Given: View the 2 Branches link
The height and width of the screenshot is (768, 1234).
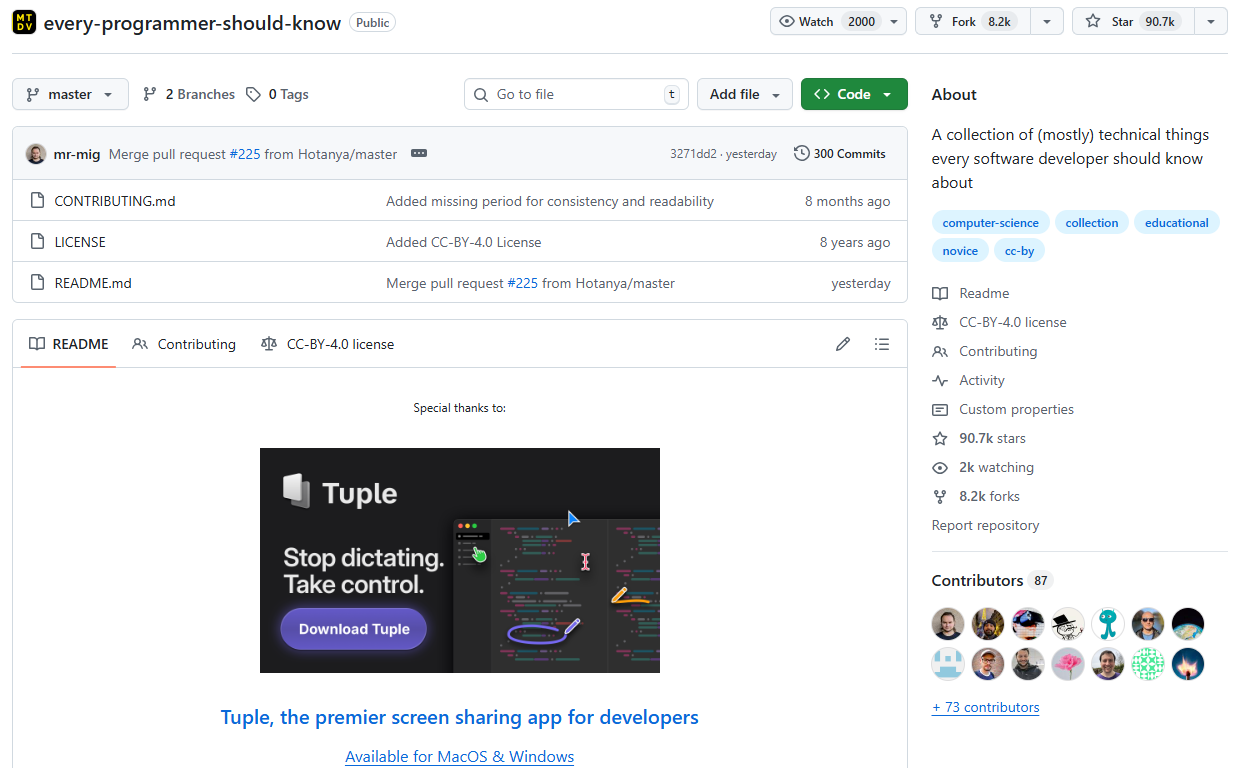Looking at the screenshot, I should point(189,94).
